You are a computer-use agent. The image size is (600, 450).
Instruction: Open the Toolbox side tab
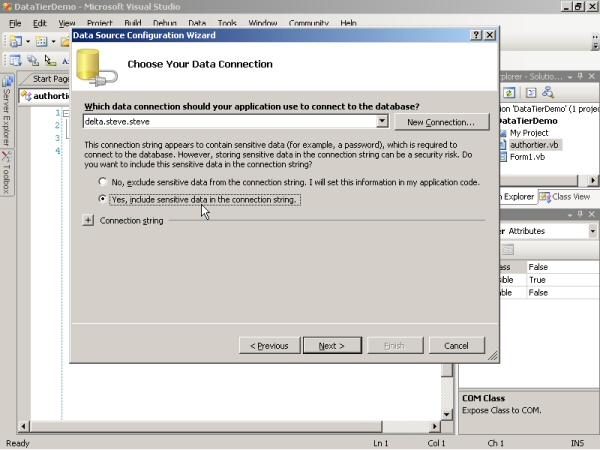7,173
